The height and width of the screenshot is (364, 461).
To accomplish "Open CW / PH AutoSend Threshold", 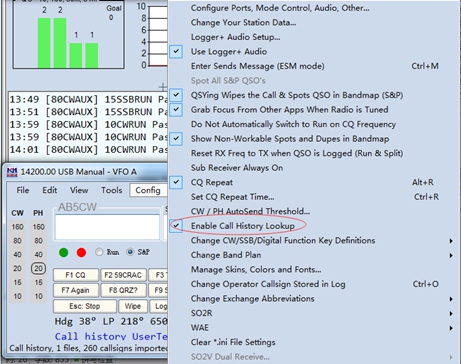I will 250,211.
